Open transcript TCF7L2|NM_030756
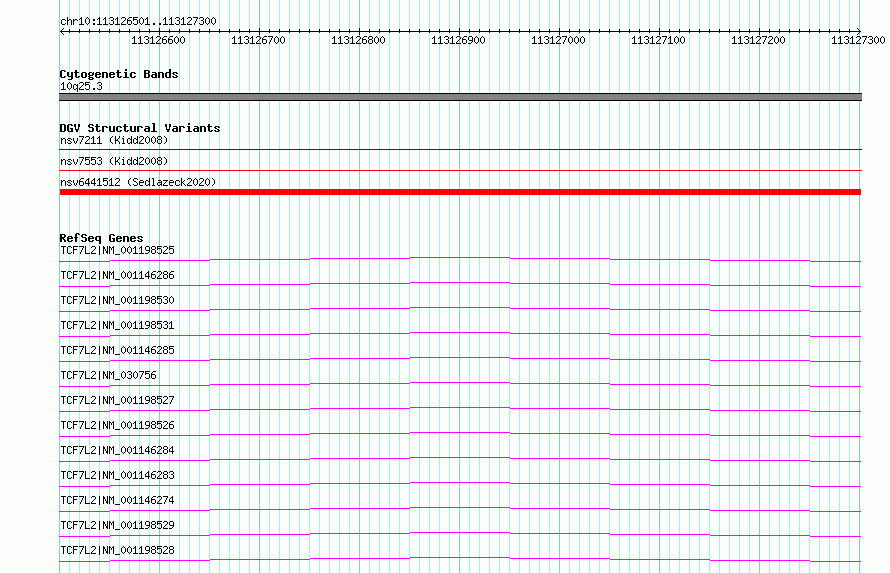Screen dimensions: 890x573 [108, 375]
